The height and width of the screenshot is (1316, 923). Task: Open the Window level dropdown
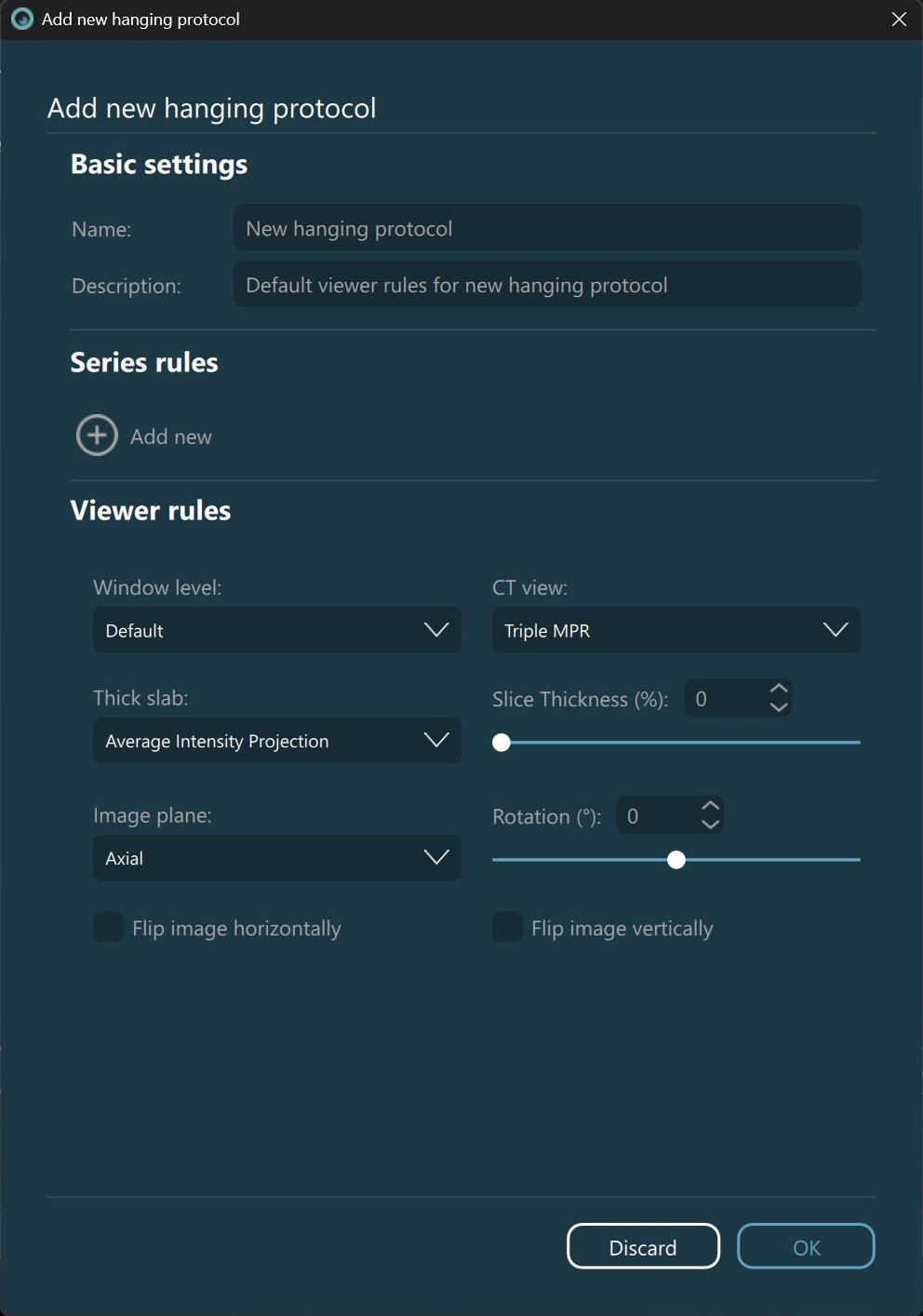[x=276, y=630]
